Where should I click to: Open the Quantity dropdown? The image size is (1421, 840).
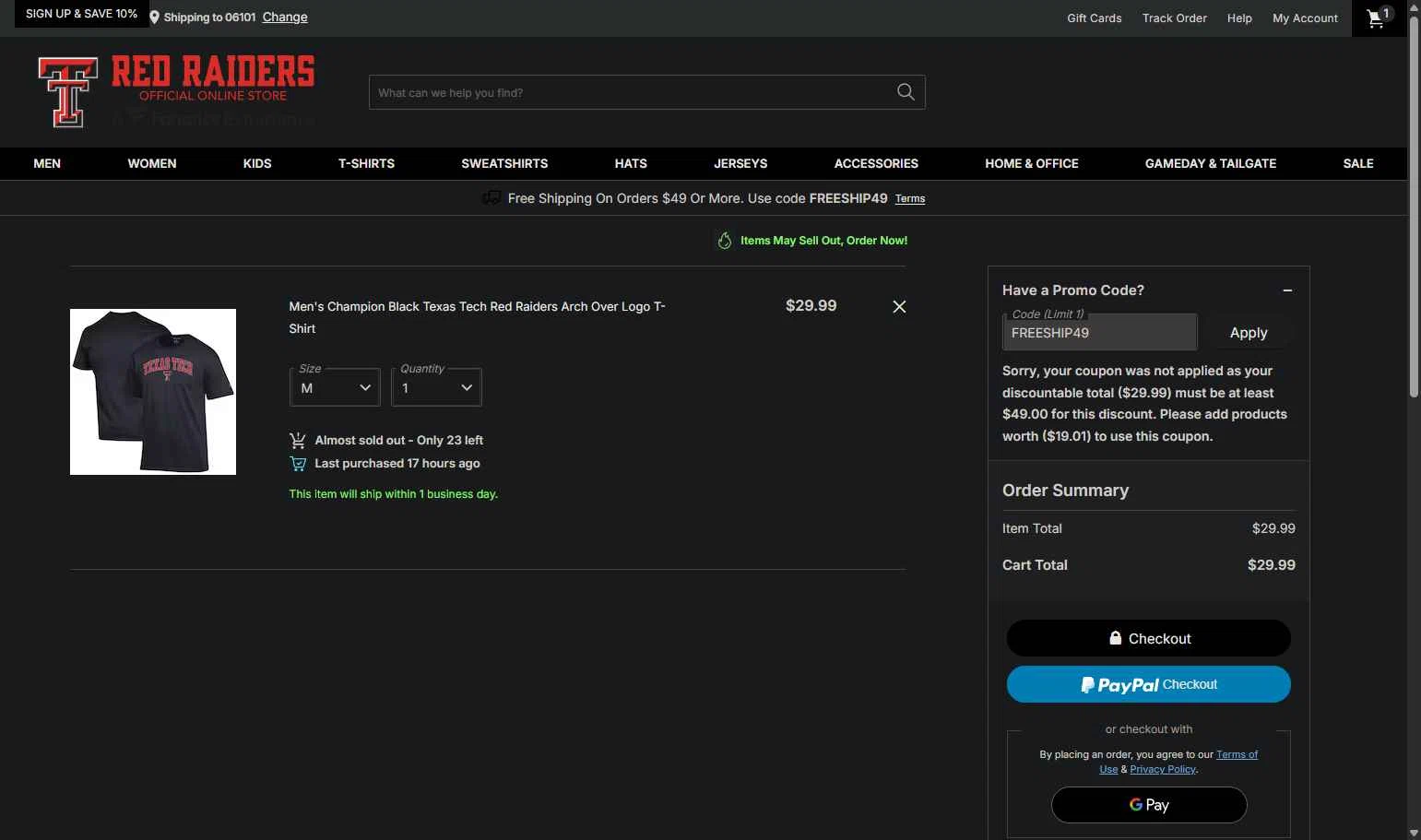pos(436,387)
